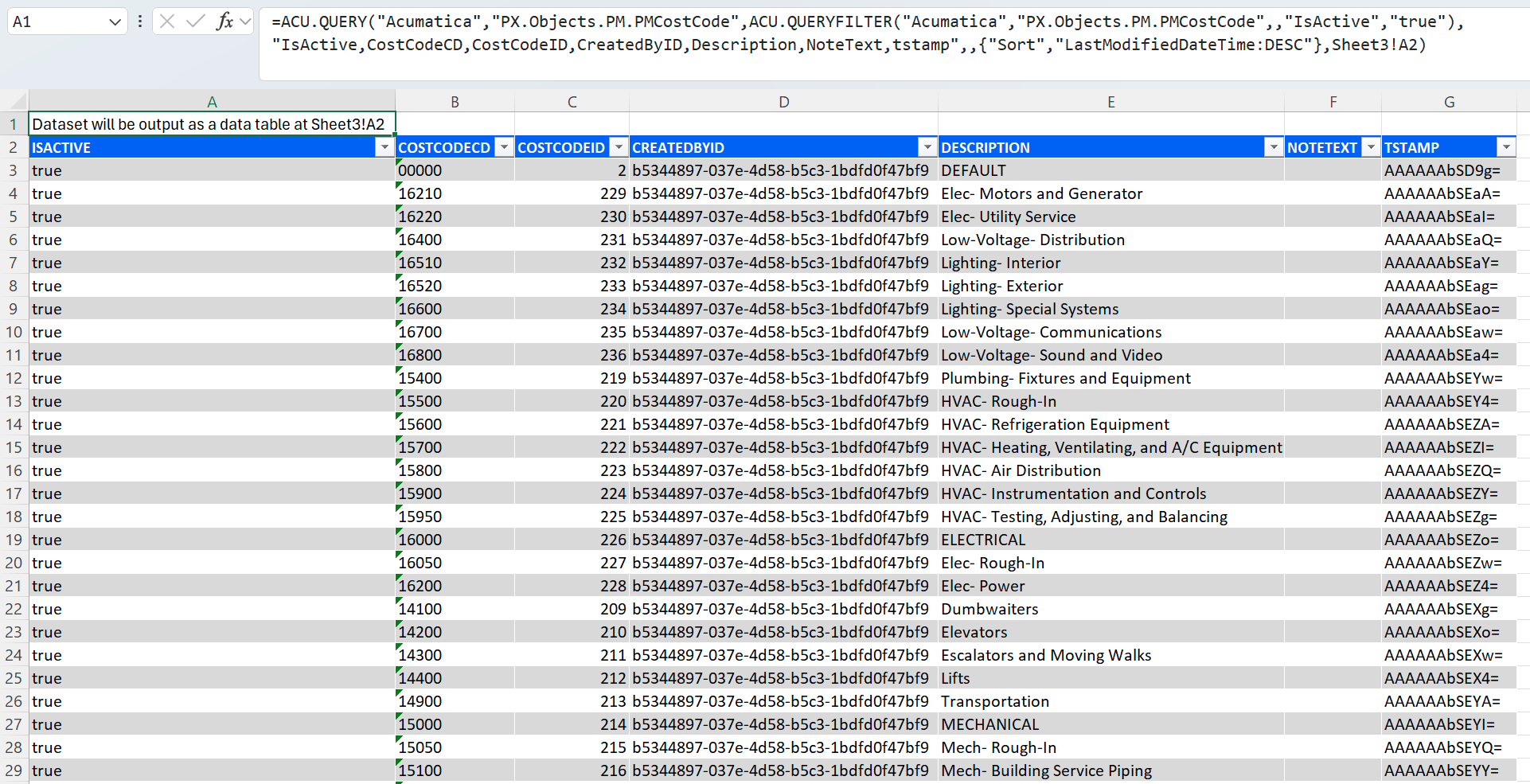Open the DESCRIPTION column filter dropdown

click(1274, 147)
